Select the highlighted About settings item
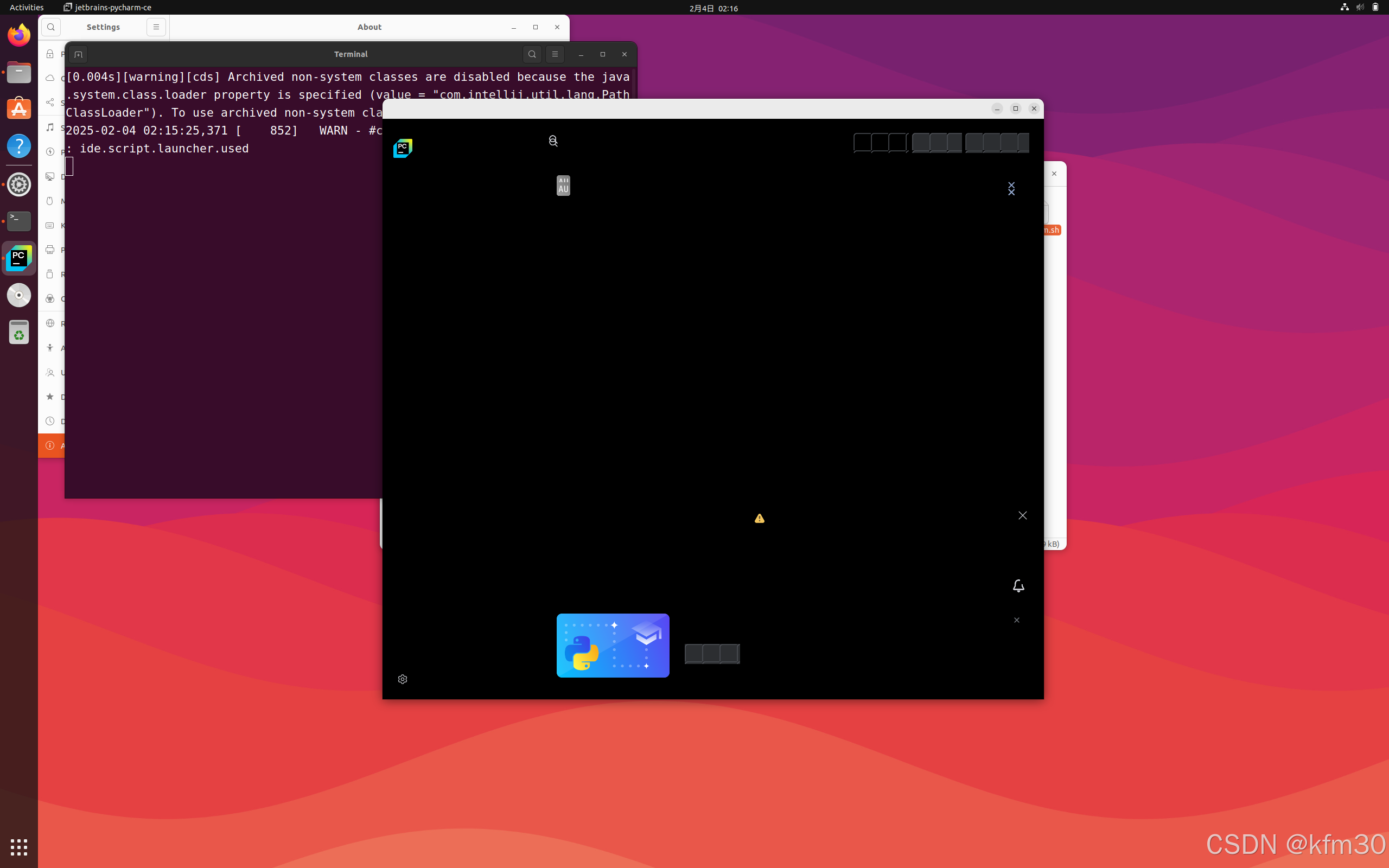This screenshot has height=868, width=1389. tap(52, 445)
